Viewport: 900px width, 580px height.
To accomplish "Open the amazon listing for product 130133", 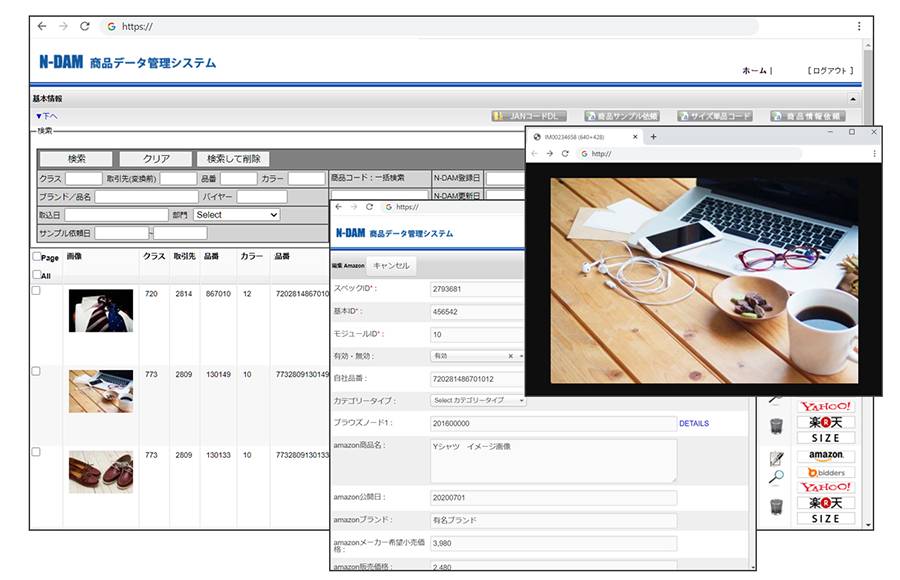I will pos(826,456).
